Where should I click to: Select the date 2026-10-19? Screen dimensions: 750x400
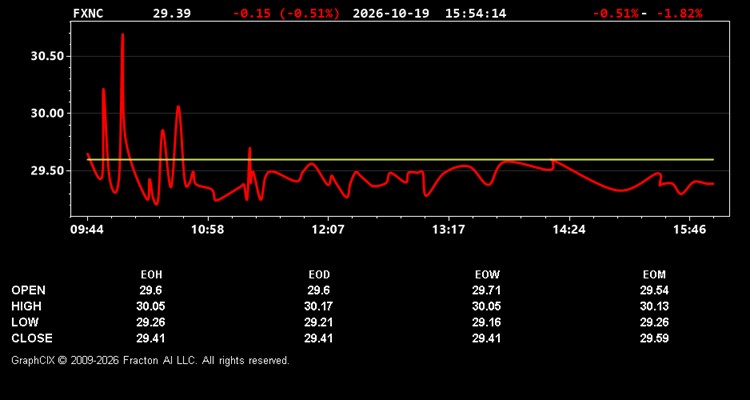[x=392, y=13]
